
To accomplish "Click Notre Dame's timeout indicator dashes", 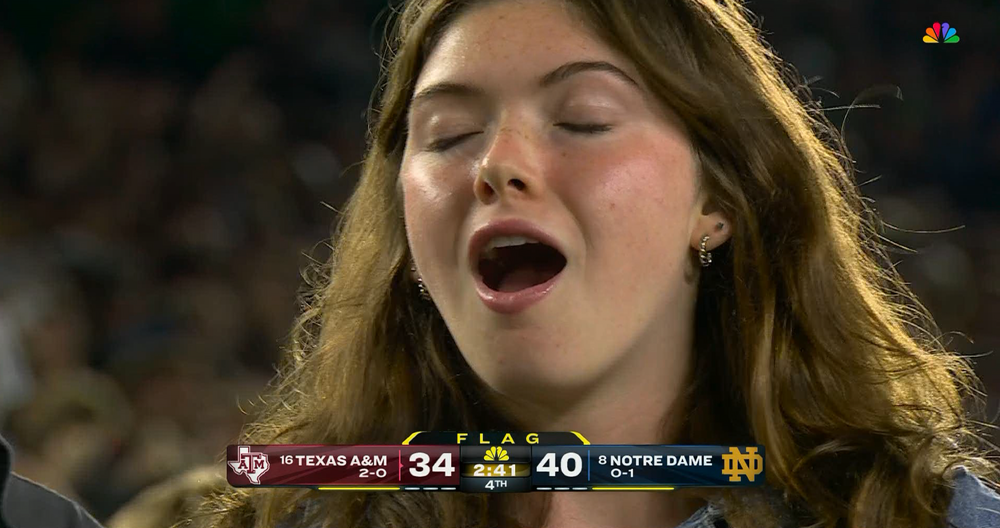I will coord(559,488).
